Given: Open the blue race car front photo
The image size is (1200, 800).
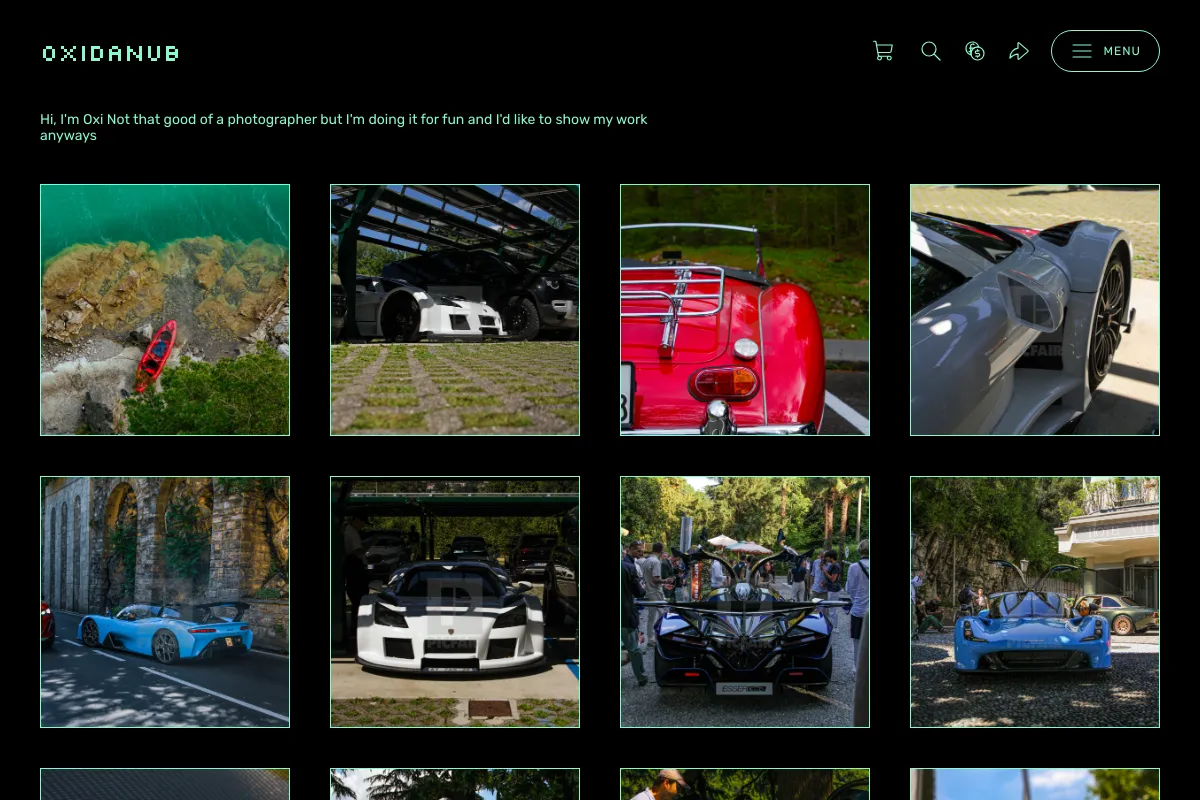Looking at the screenshot, I should 1035,602.
